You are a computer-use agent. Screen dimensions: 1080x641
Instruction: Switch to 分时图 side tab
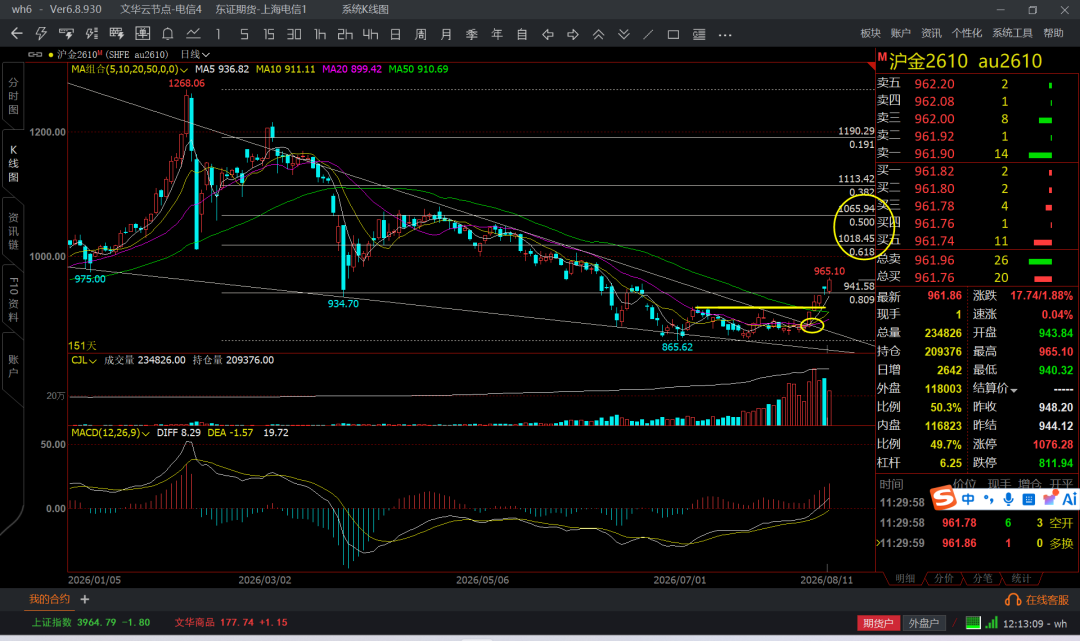pos(13,96)
